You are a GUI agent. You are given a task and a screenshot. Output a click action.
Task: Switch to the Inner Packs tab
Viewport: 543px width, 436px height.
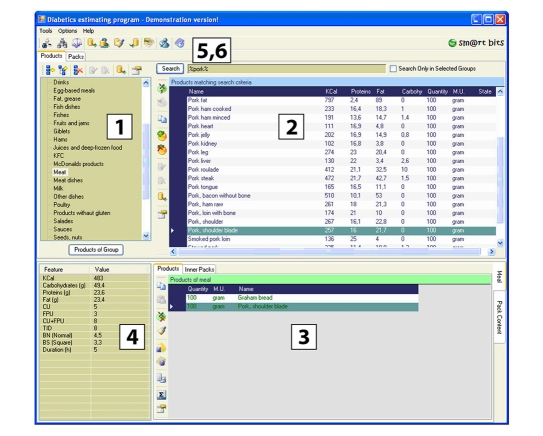pos(199,269)
